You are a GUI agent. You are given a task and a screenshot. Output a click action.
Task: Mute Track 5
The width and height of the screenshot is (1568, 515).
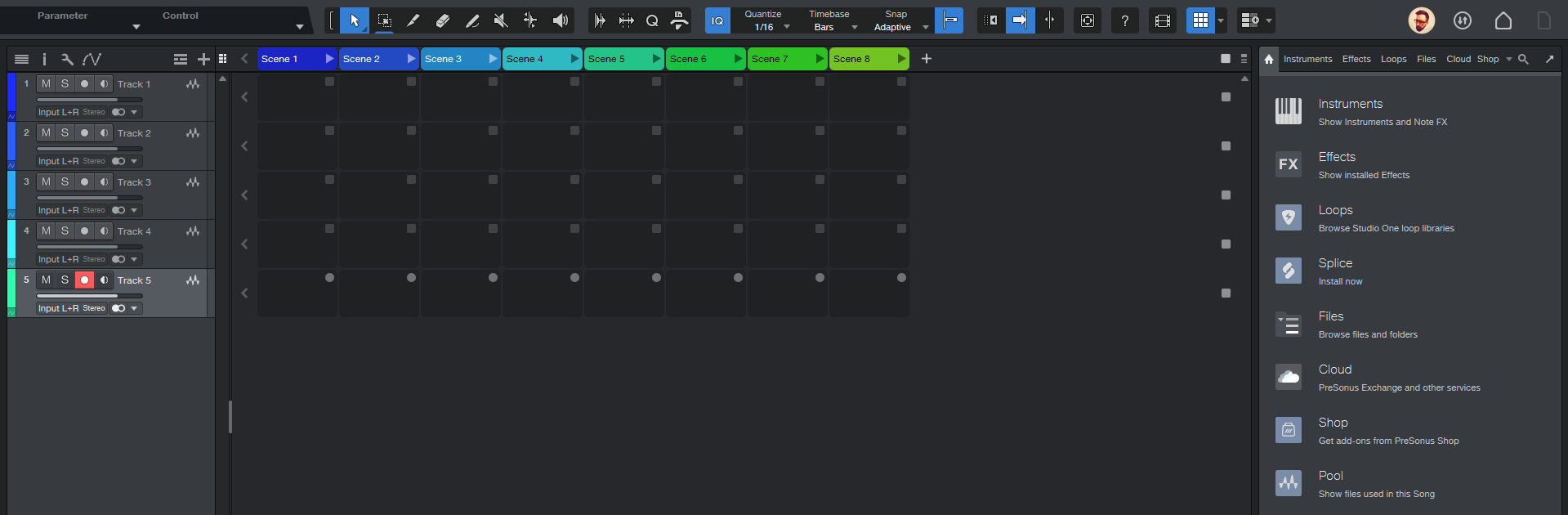46,280
